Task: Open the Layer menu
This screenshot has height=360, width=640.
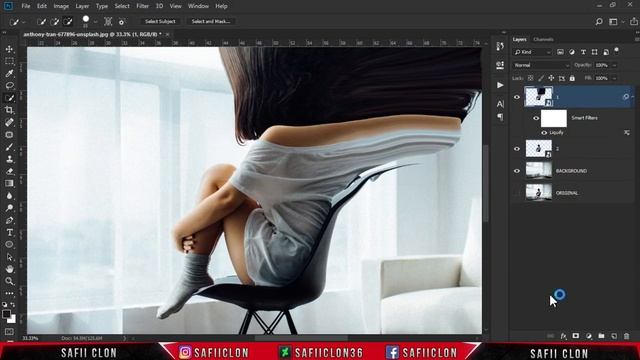Action: [x=82, y=6]
